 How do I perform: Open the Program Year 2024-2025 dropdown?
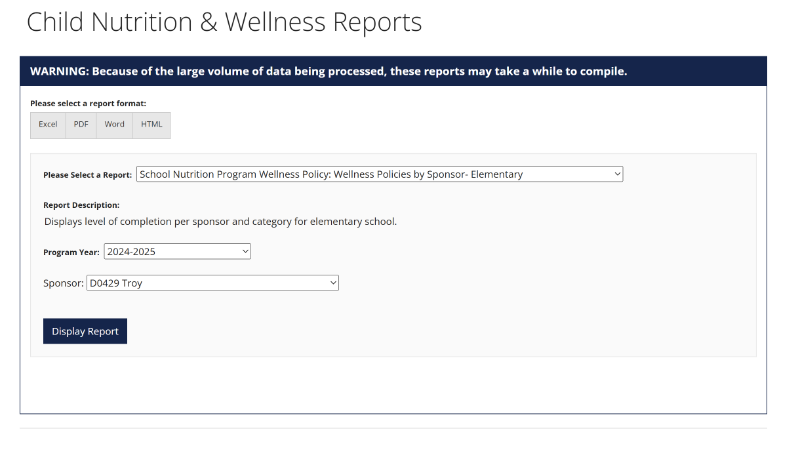click(176, 252)
